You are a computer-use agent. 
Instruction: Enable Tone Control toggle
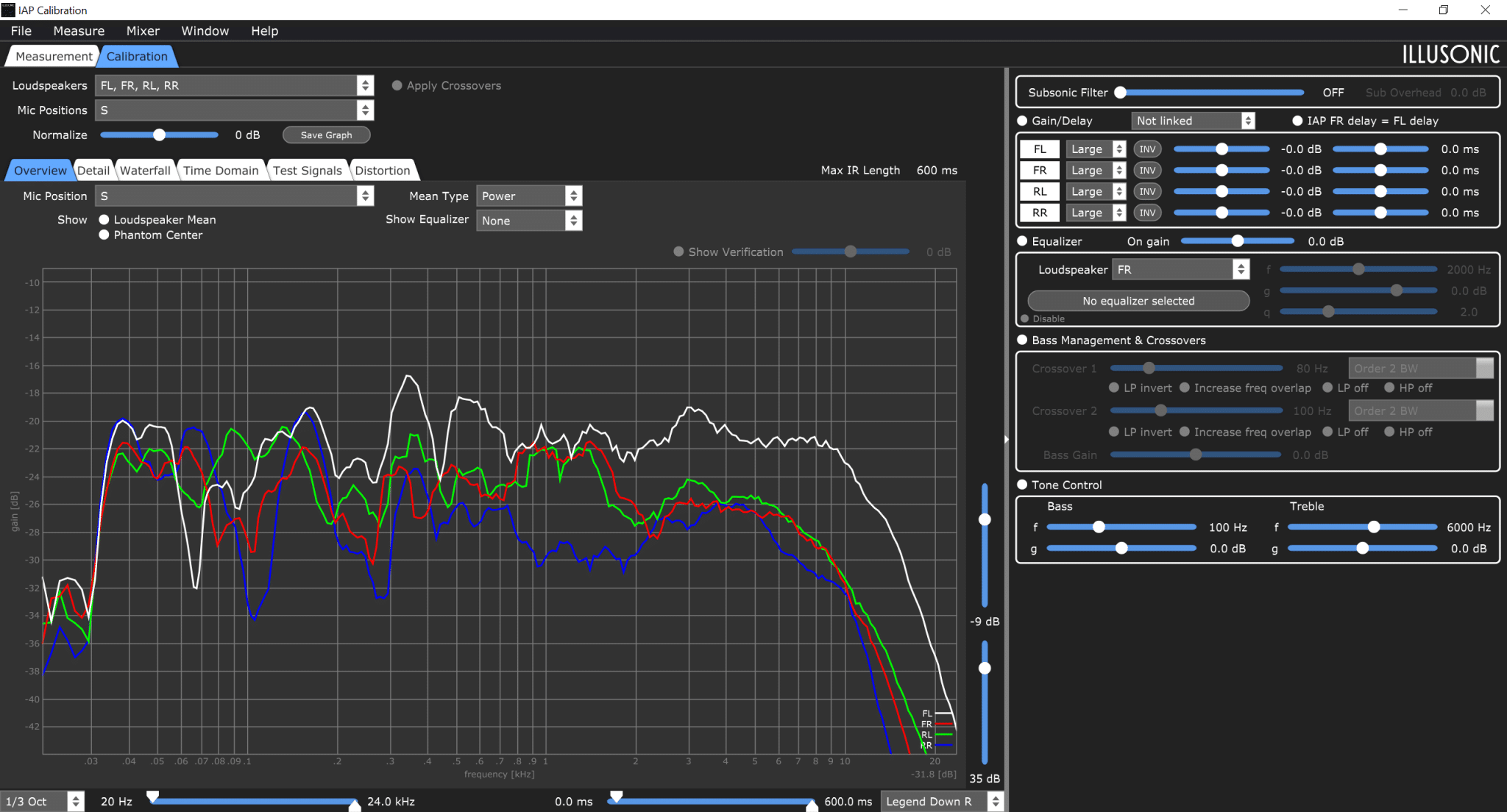[1022, 485]
